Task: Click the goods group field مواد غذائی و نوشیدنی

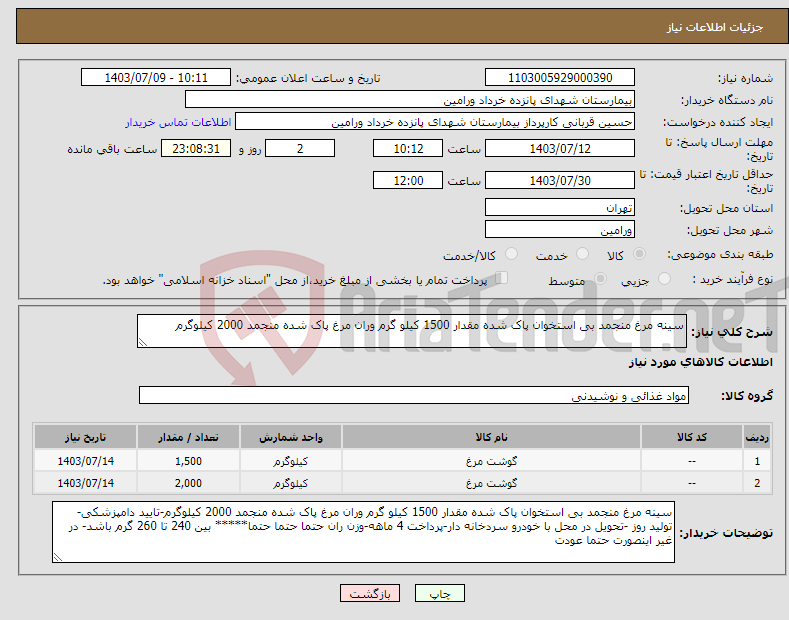Action: (414, 396)
